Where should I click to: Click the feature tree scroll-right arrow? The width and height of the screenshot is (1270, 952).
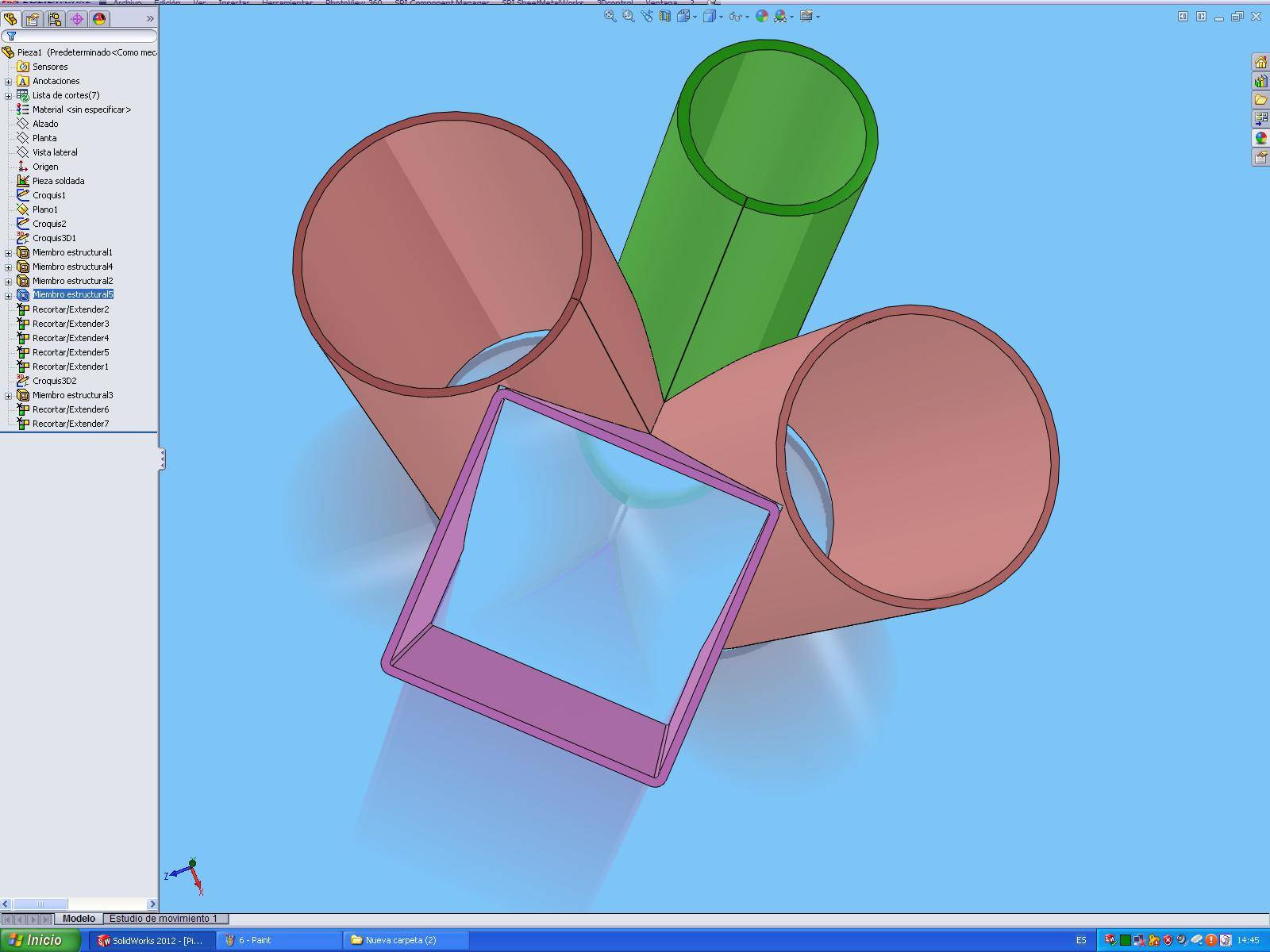point(152,904)
